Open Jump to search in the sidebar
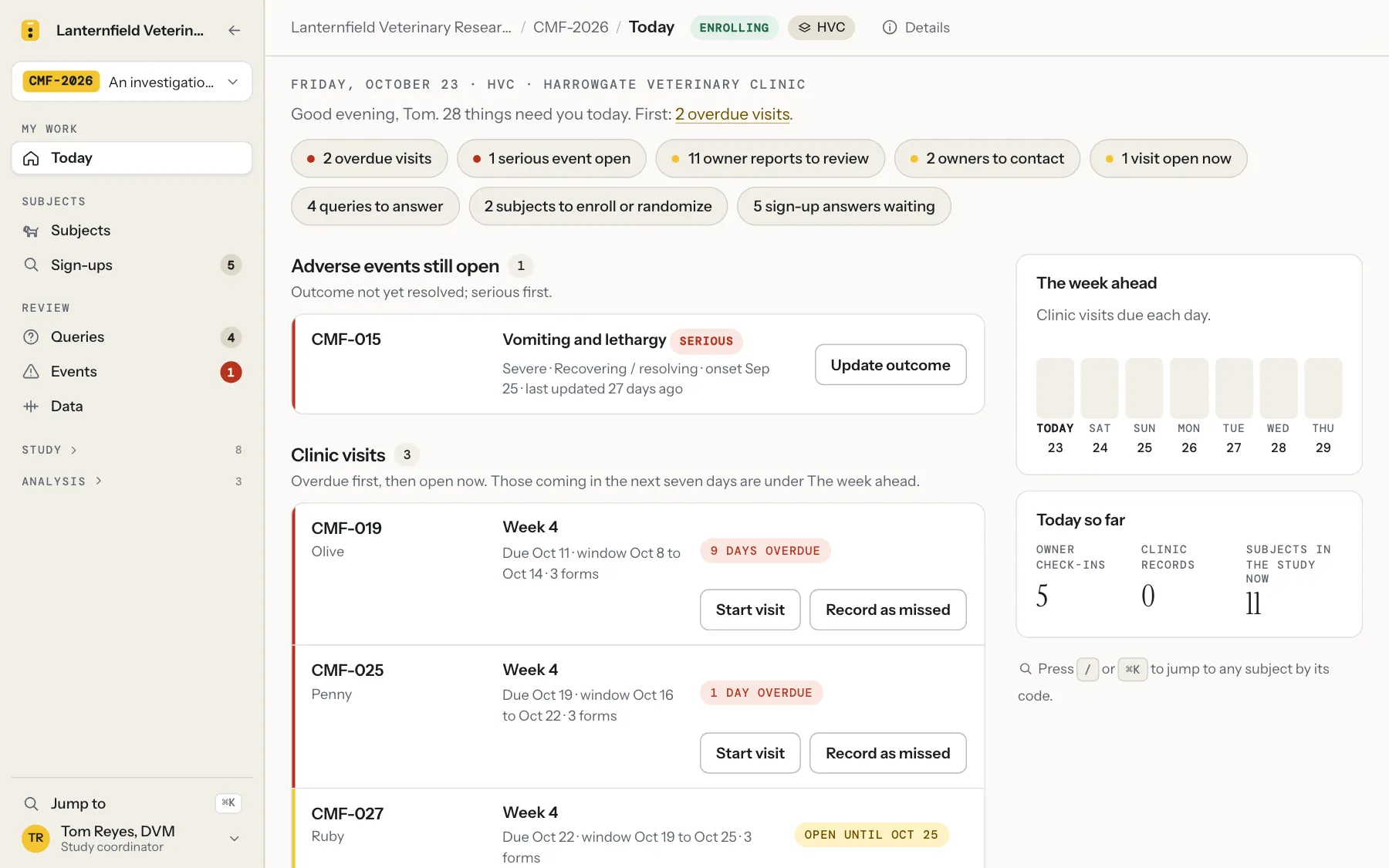The image size is (1389, 868). click(x=132, y=803)
